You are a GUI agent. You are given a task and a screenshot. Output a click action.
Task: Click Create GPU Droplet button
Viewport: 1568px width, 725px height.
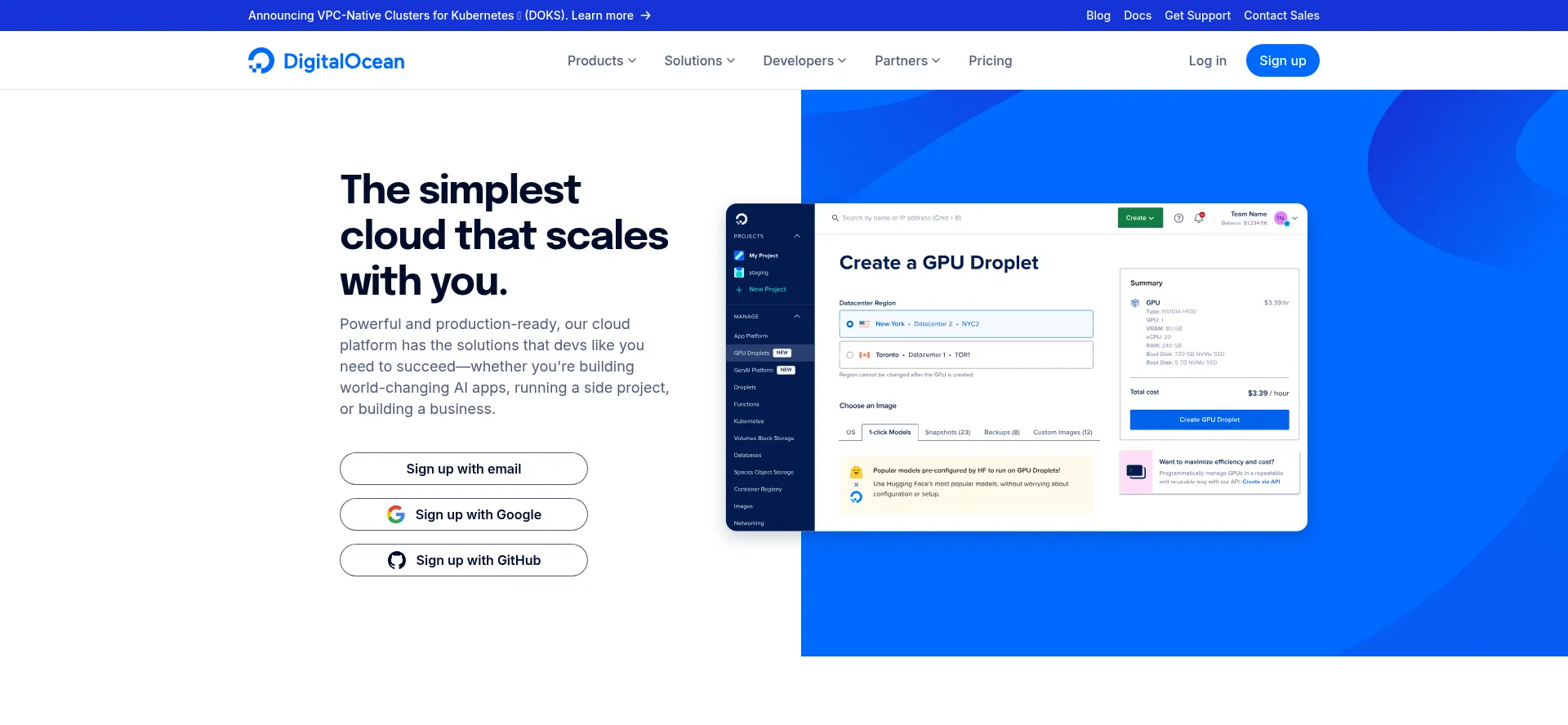(x=1209, y=420)
